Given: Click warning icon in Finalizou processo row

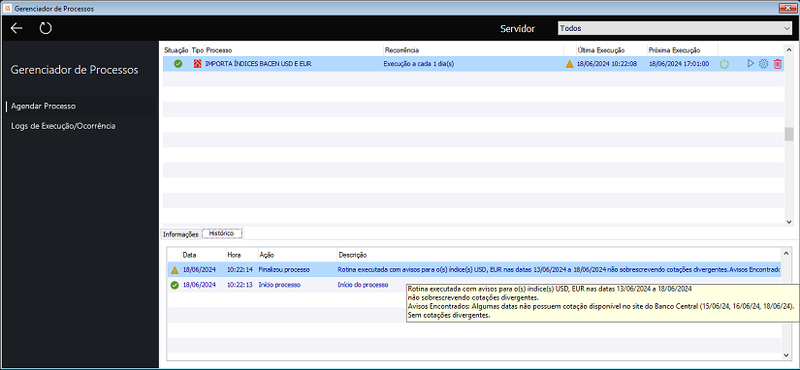Looking at the screenshot, I should [x=174, y=270].
